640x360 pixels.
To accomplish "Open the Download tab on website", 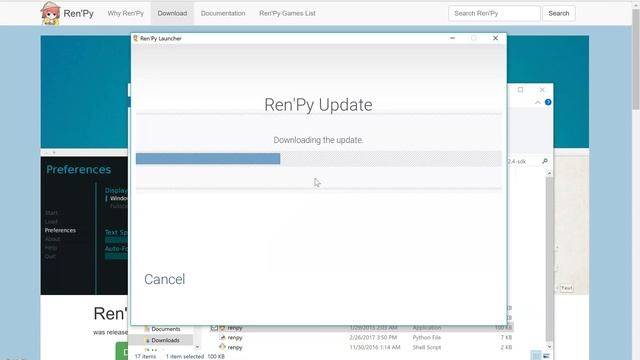I will pos(172,13).
